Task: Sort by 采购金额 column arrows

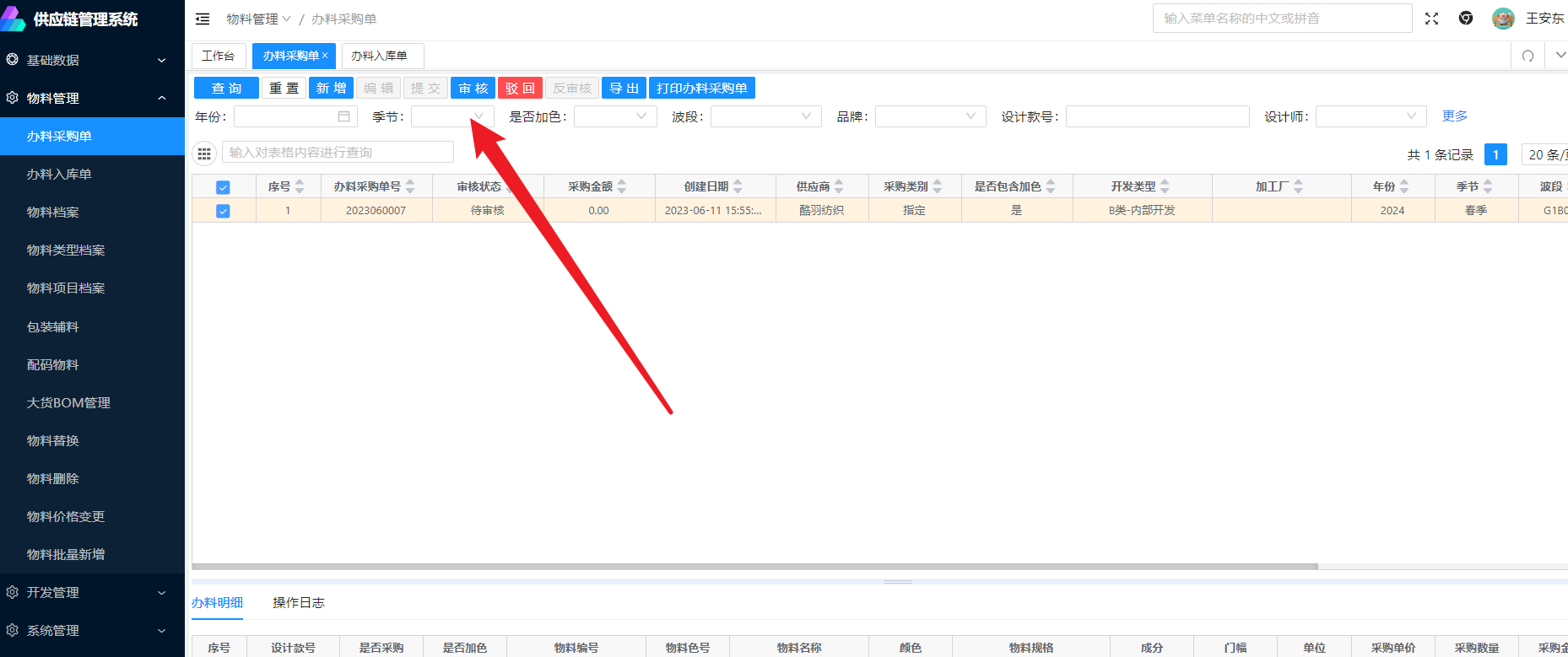Action: point(622,186)
